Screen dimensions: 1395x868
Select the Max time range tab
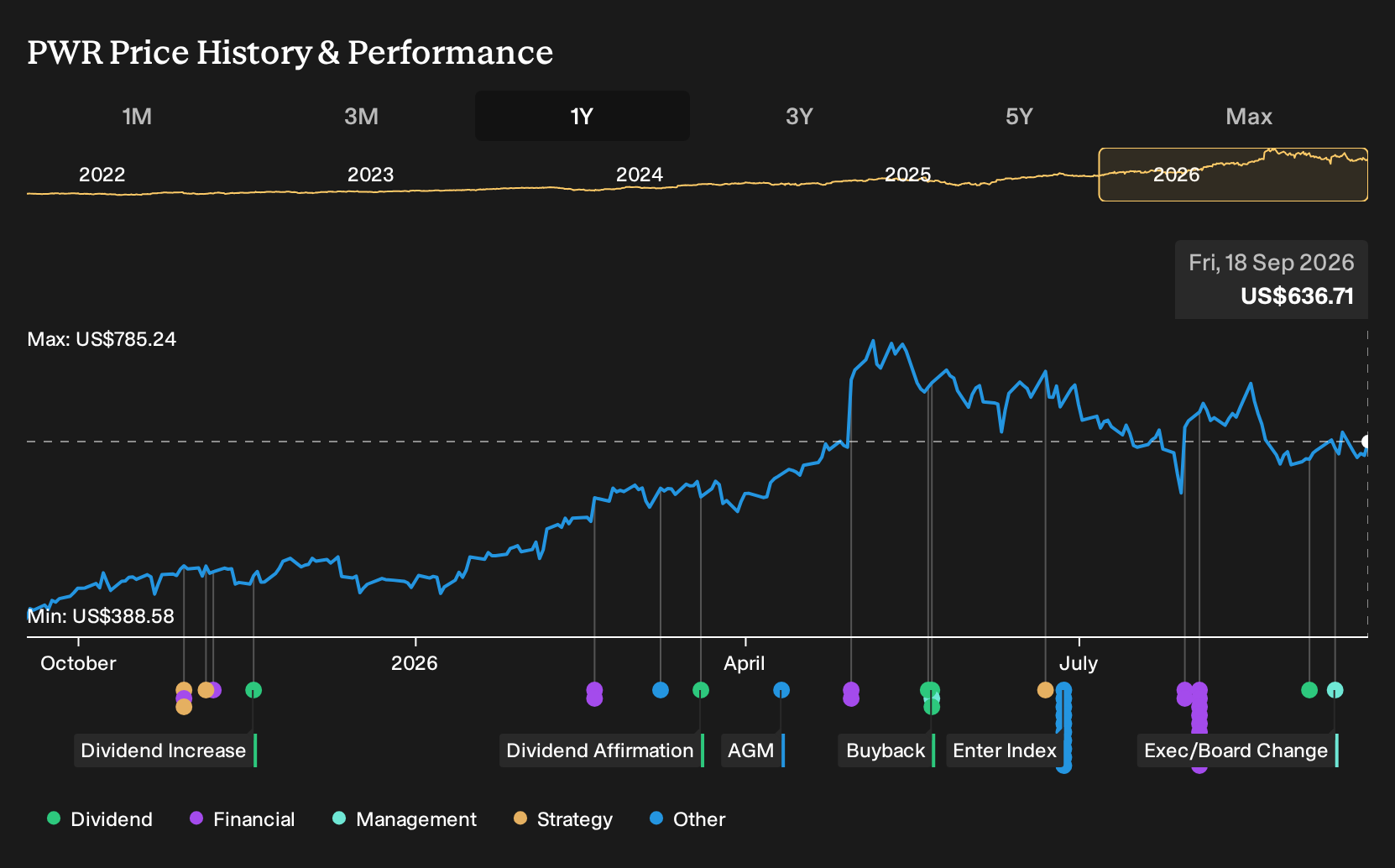(1249, 117)
